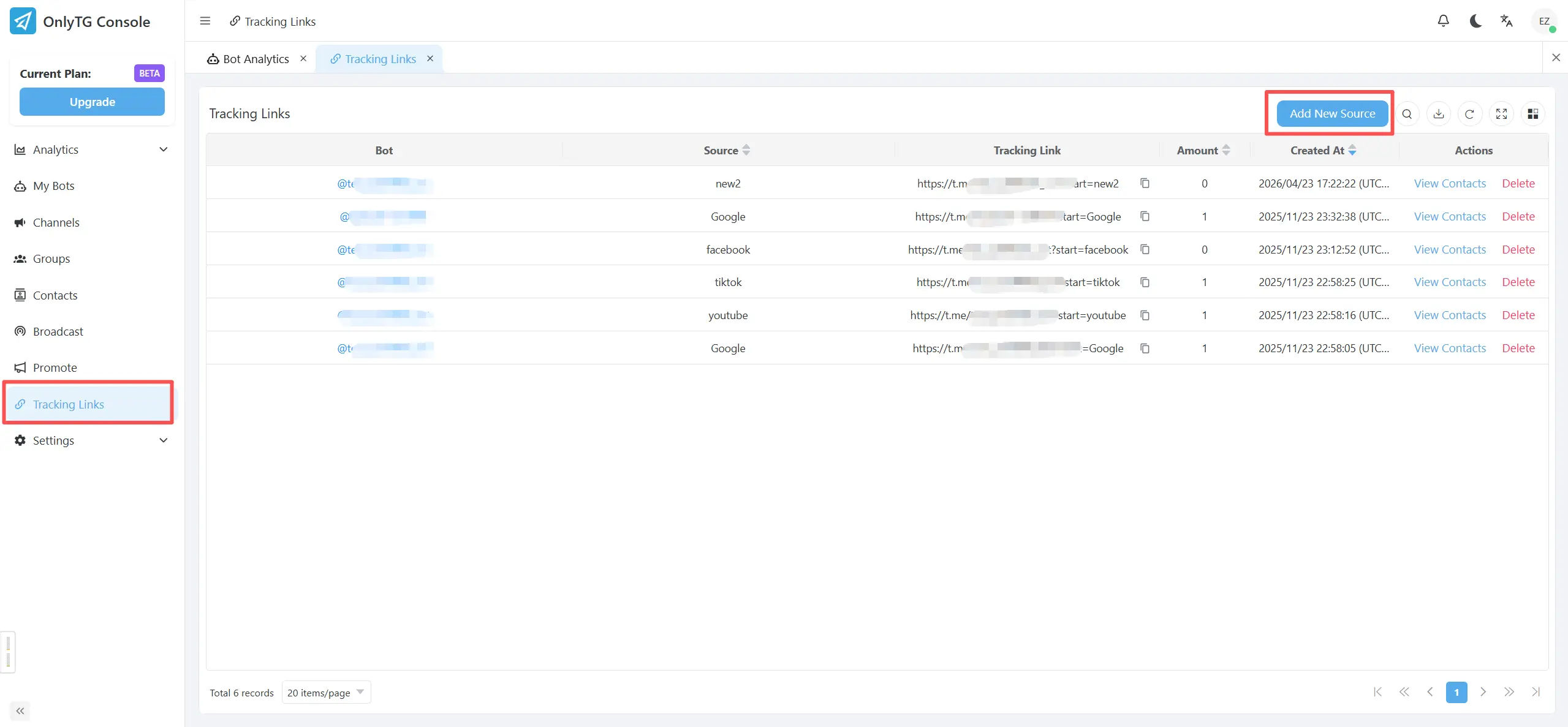
Task: Copy the start=Google link created at 23:32:38
Action: (1145, 216)
